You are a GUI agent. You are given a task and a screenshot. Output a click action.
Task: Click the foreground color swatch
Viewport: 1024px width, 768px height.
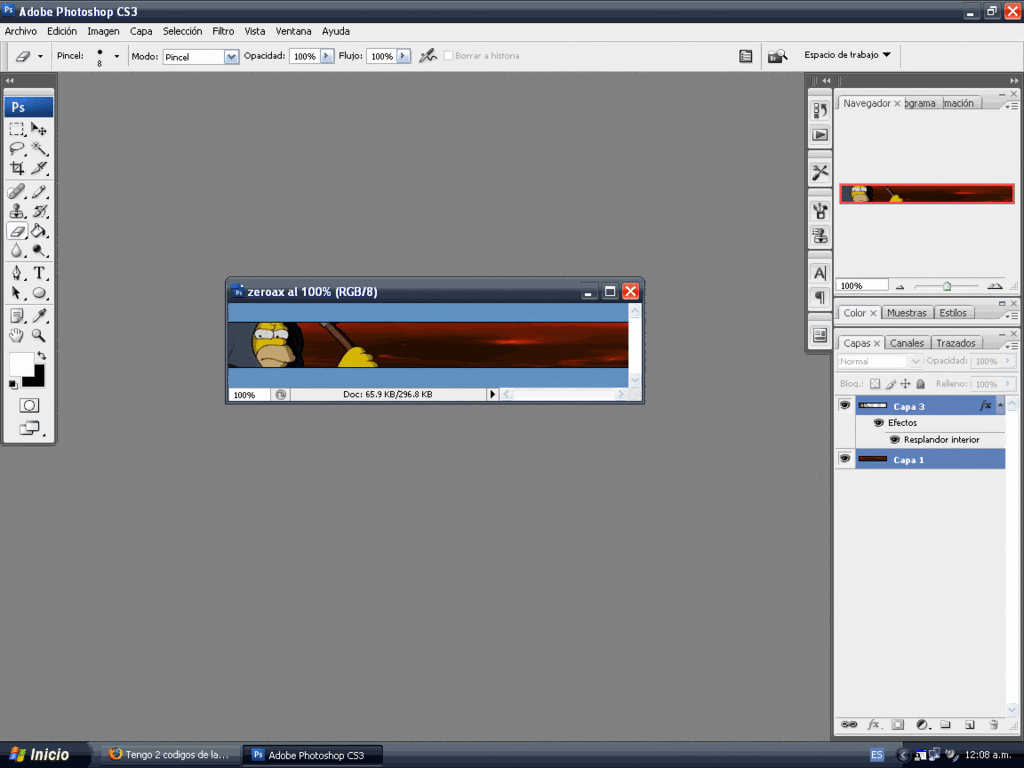[x=21, y=364]
